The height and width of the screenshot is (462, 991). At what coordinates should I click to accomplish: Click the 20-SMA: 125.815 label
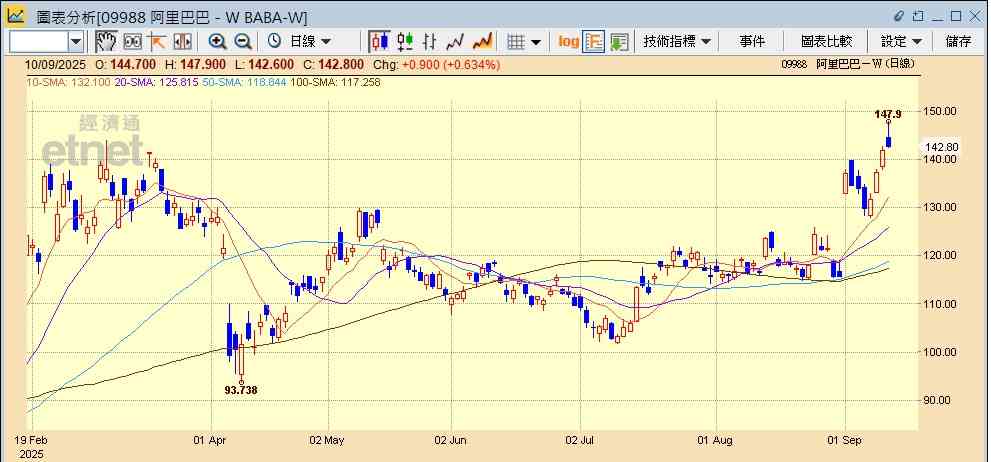tap(156, 82)
